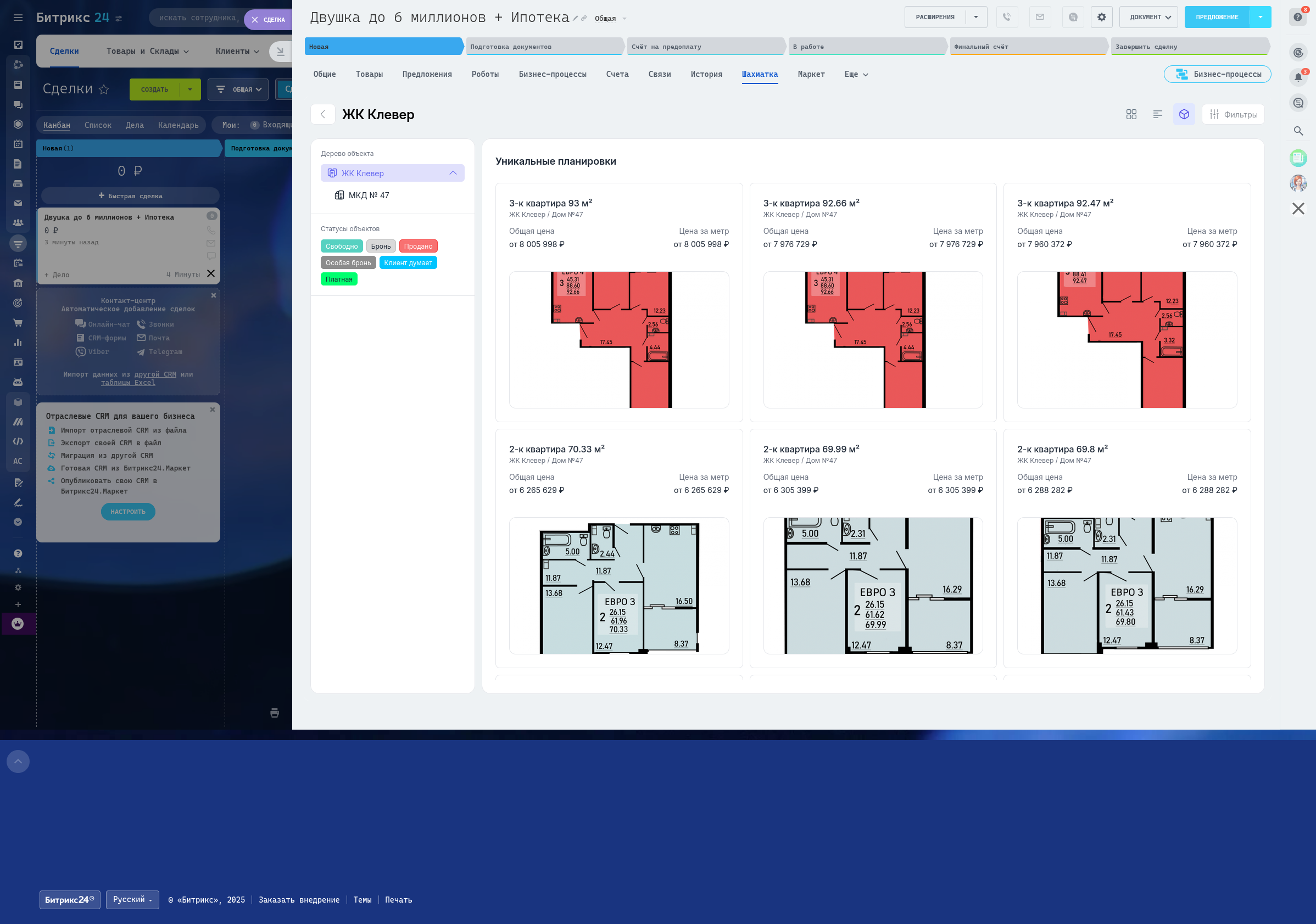Click the phone call icon in header
This screenshot has width=1316, height=924.
click(1006, 17)
